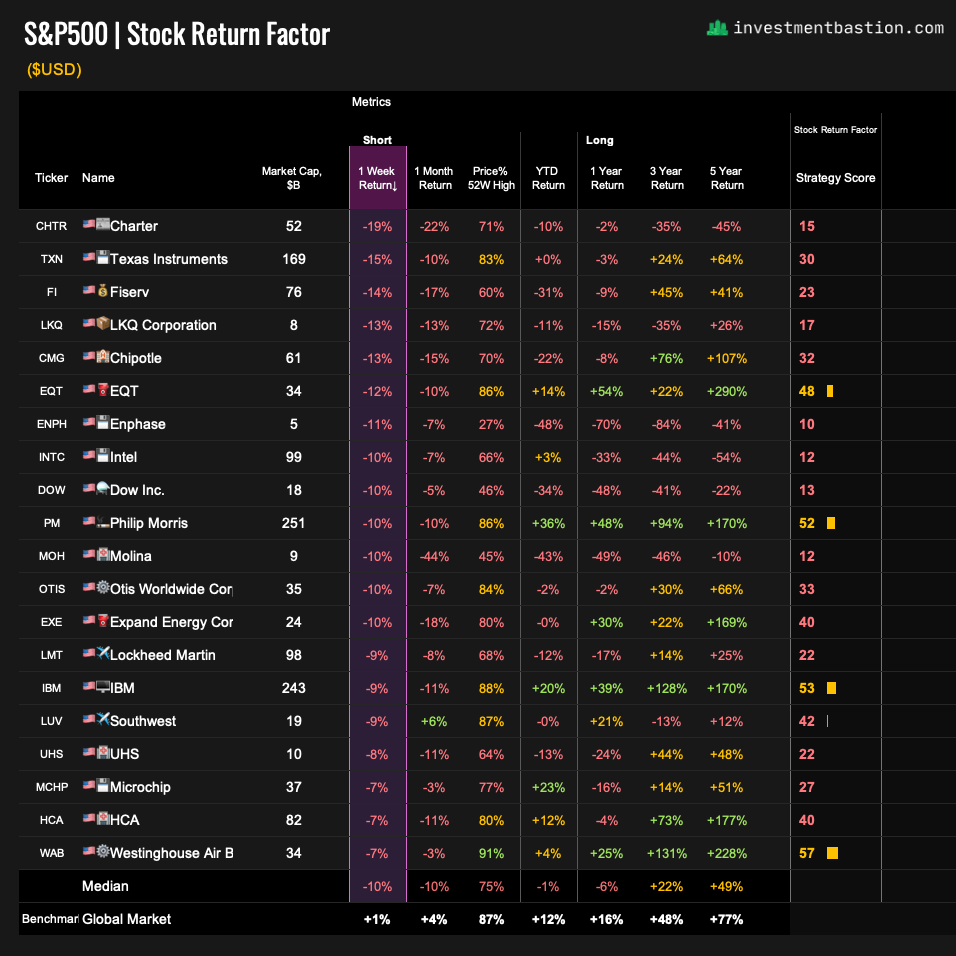The width and height of the screenshot is (956, 956).
Task: Click the Lockheed Martin company name
Action: pyautogui.click(x=163, y=655)
